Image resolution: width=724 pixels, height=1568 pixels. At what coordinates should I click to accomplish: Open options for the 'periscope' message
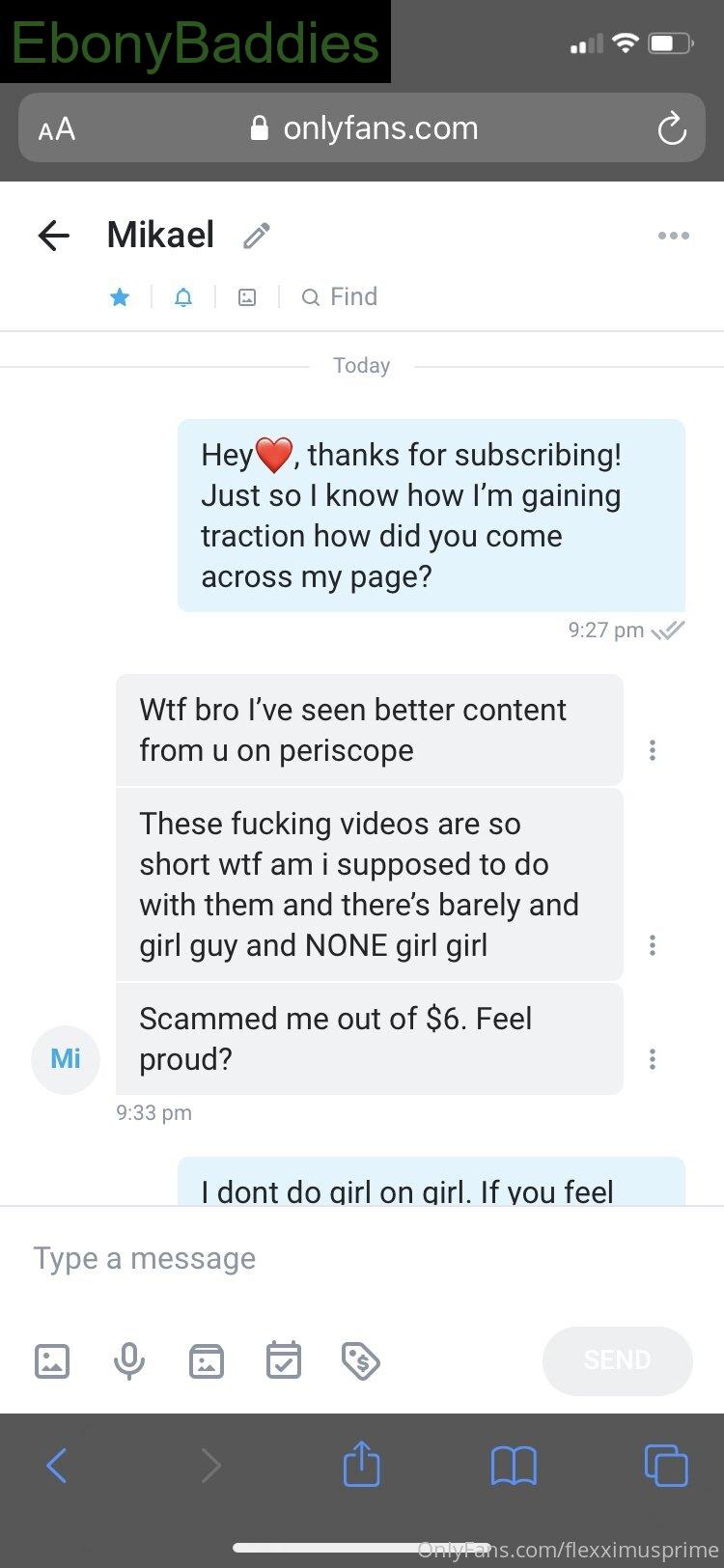coord(653,750)
